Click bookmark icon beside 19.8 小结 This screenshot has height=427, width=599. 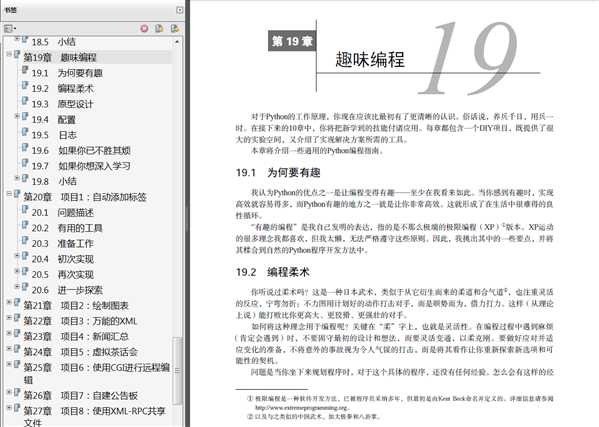25,178
